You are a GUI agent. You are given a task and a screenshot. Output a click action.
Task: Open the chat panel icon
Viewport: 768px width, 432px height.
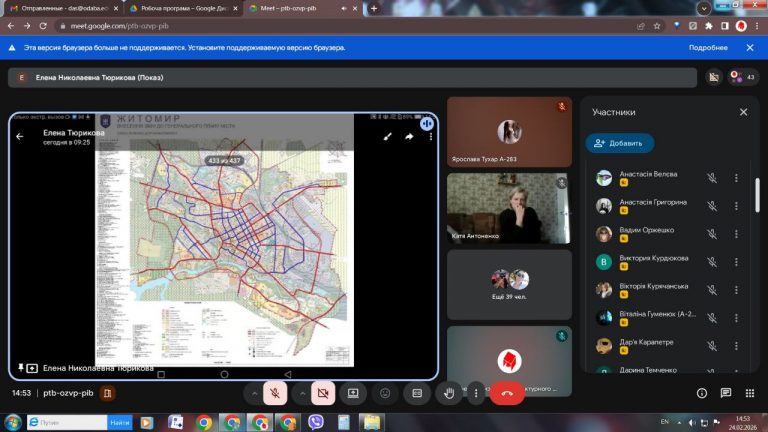click(726, 394)
